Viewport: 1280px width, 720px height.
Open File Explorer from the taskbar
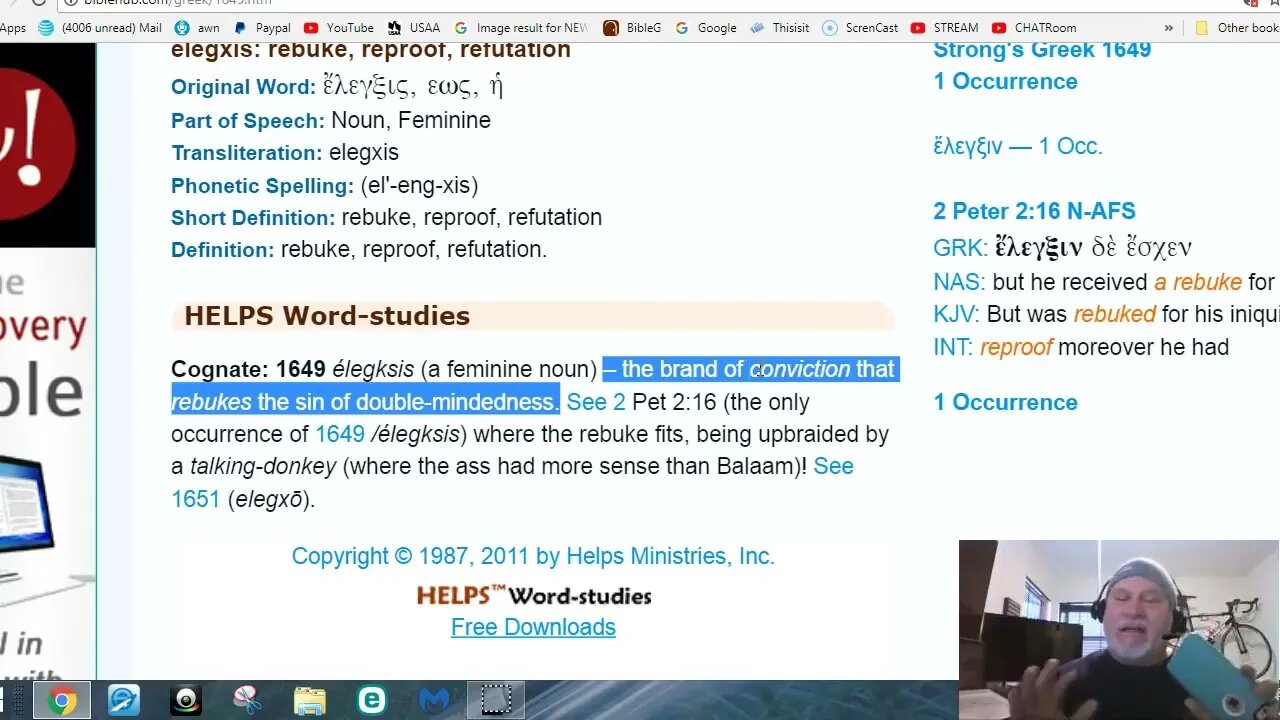[x=310, y=701]
